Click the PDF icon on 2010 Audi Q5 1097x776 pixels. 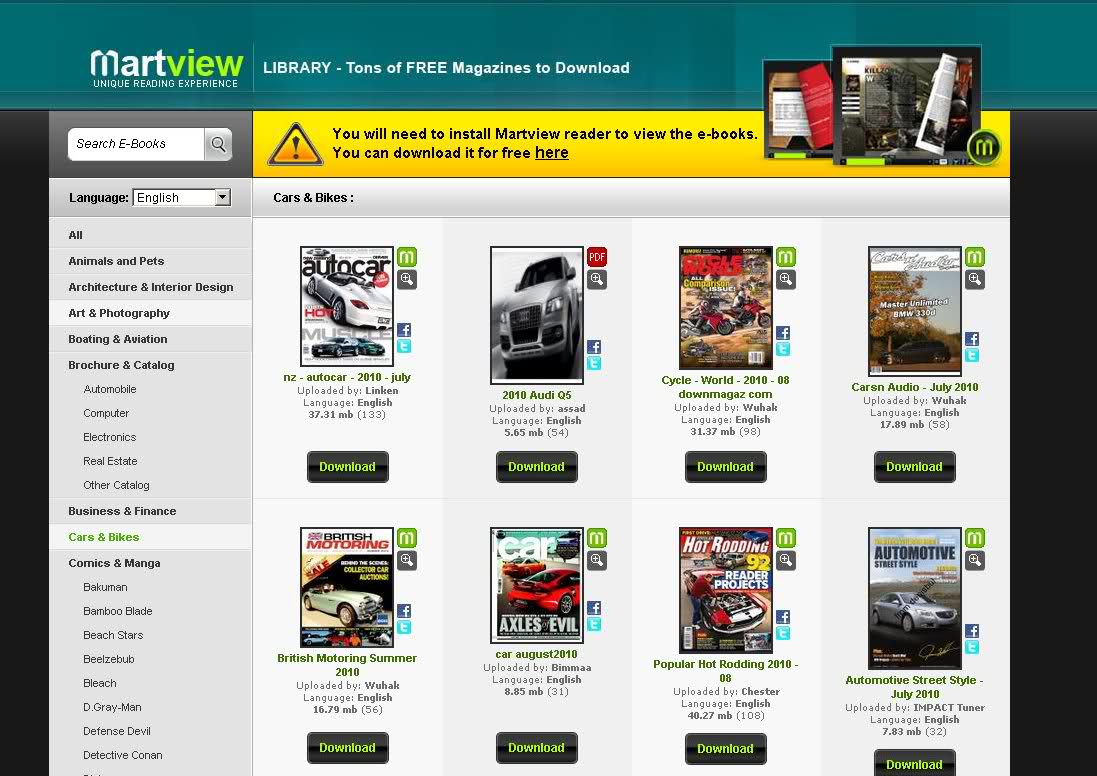click(x=597, y=257)
